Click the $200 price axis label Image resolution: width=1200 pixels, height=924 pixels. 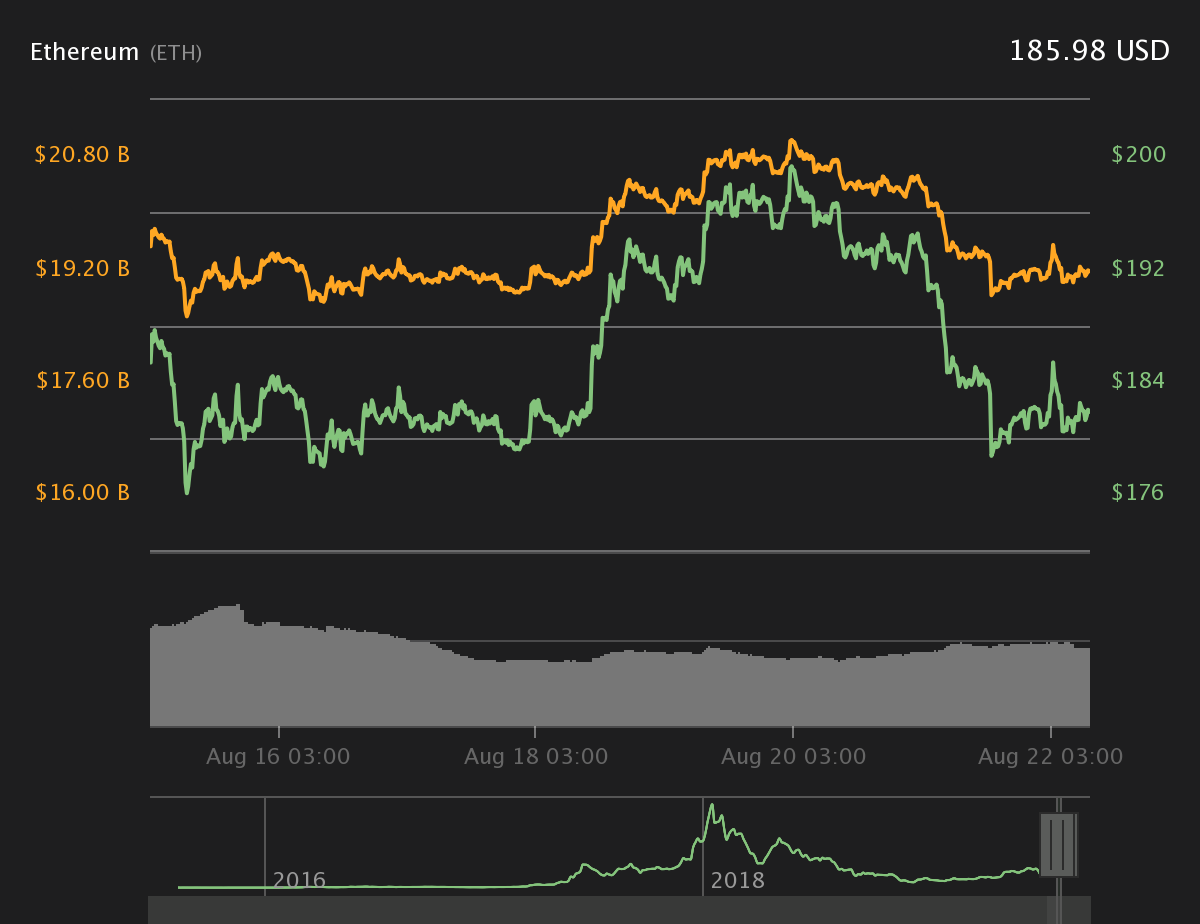click(x=1139, y=155)
